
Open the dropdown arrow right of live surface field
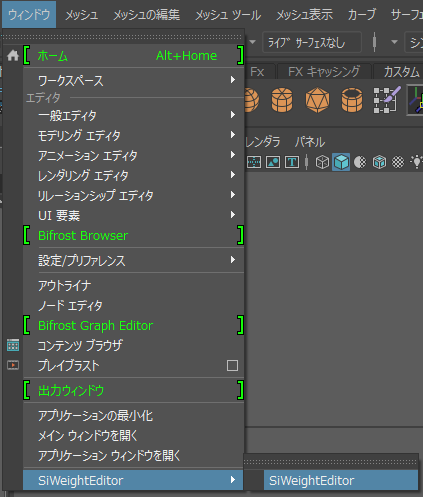click(394, 42)
